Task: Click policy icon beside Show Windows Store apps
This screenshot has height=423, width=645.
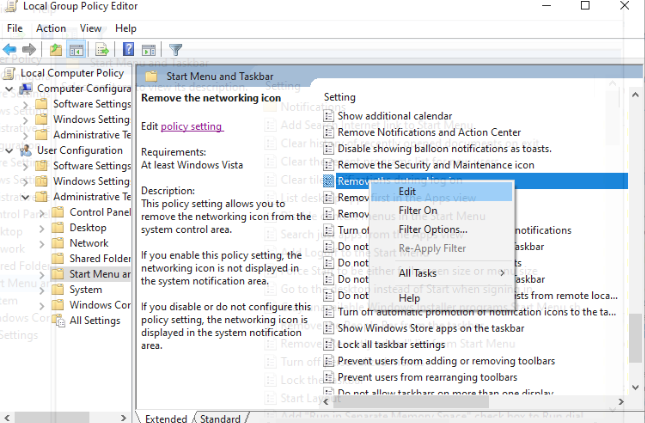Action: (x=328, y=328)
